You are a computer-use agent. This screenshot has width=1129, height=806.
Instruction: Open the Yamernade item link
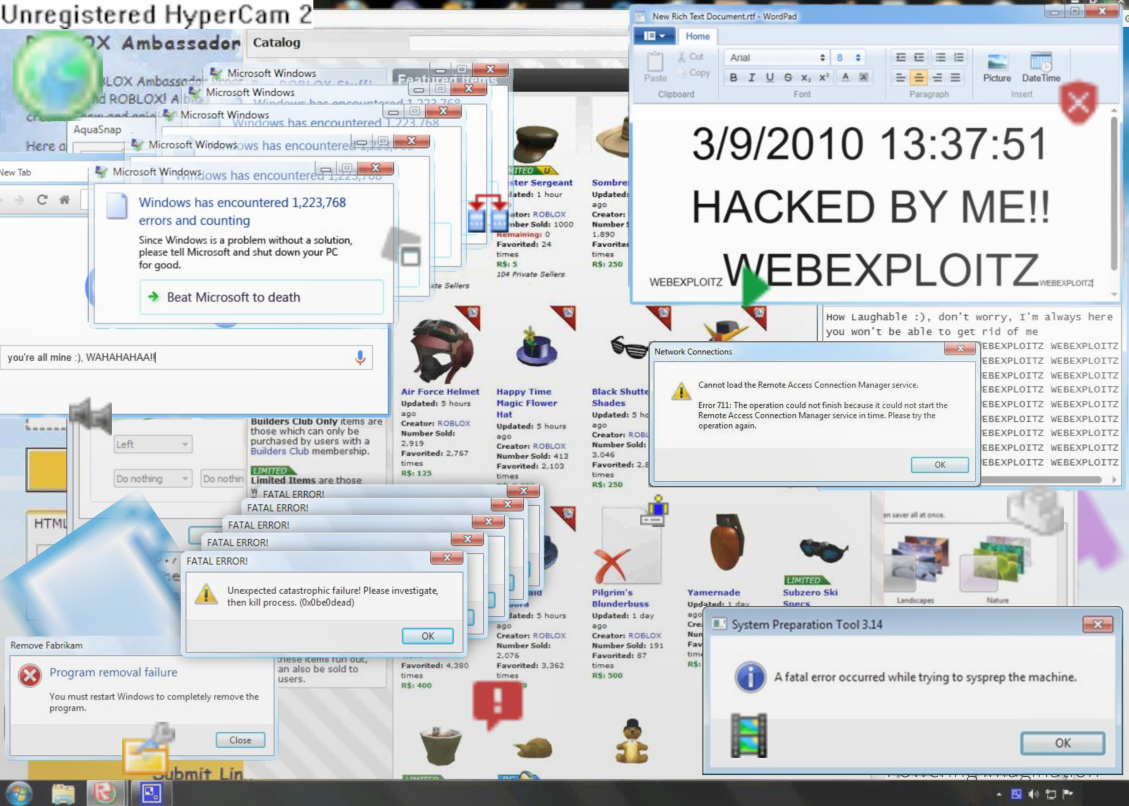713,592
